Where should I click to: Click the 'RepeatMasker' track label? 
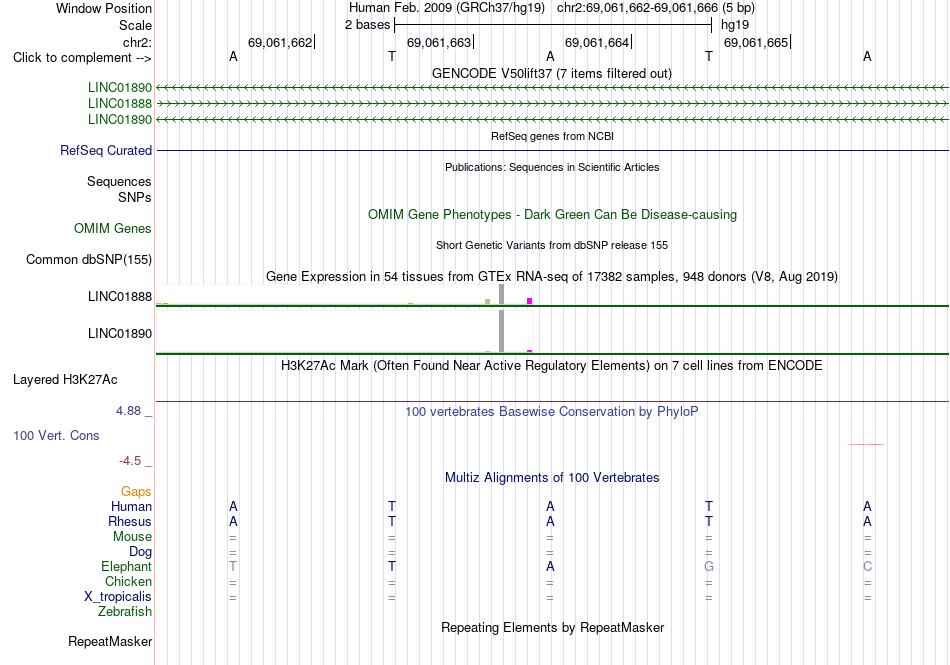coord(110,641)
